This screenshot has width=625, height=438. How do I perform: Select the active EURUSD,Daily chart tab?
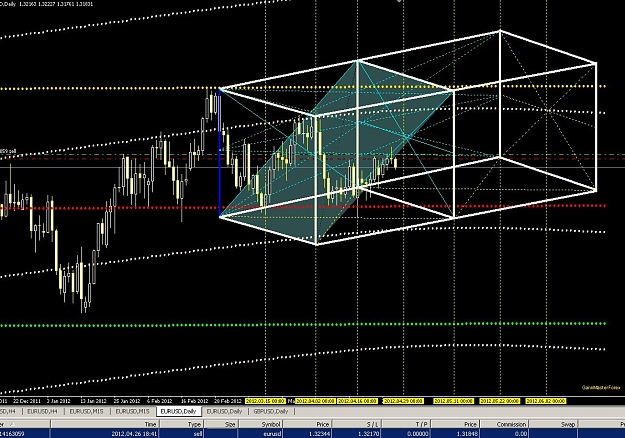tap(178, 411)
